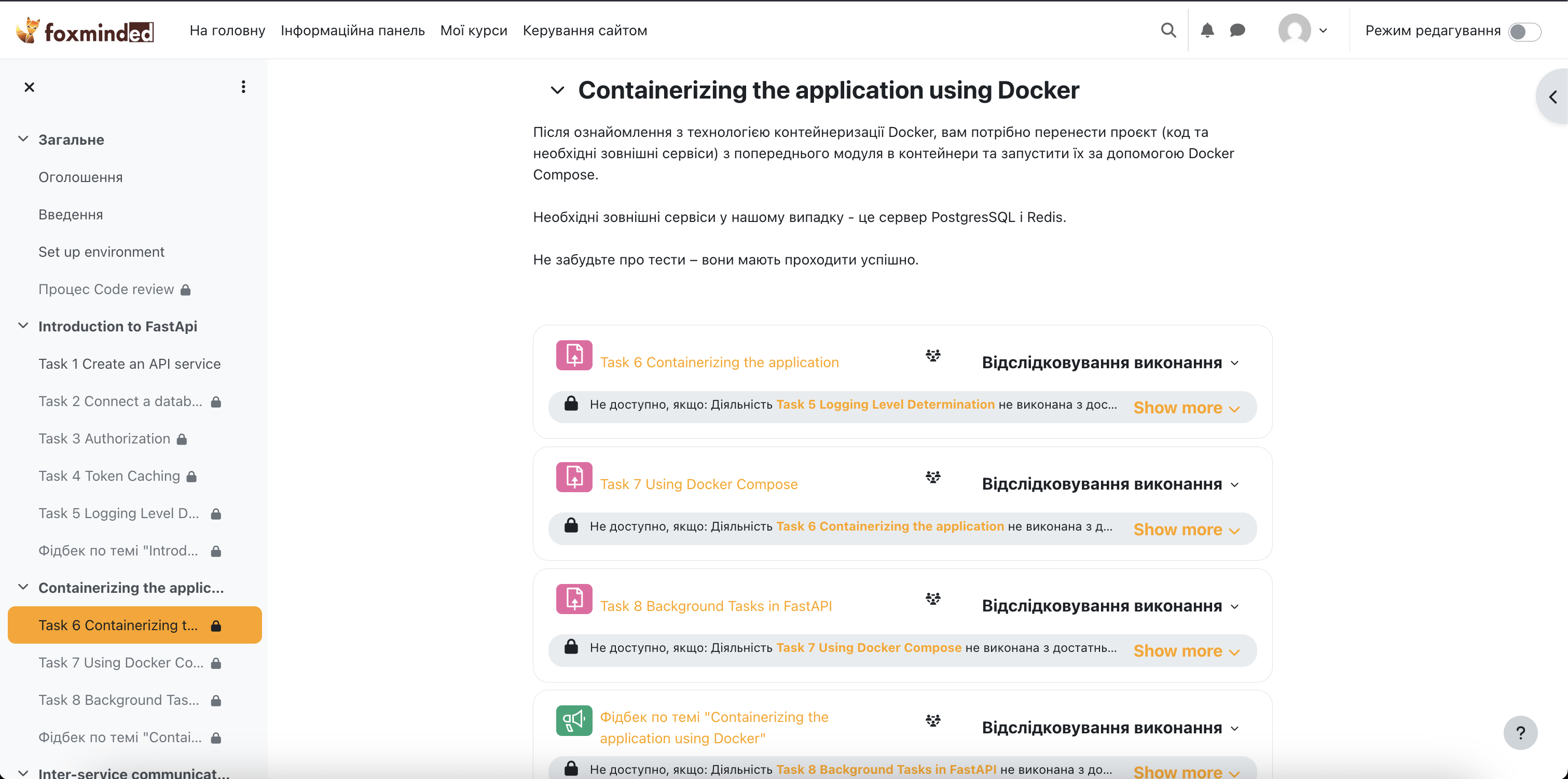Click Task 7 assignment icon

click(573, 477)
